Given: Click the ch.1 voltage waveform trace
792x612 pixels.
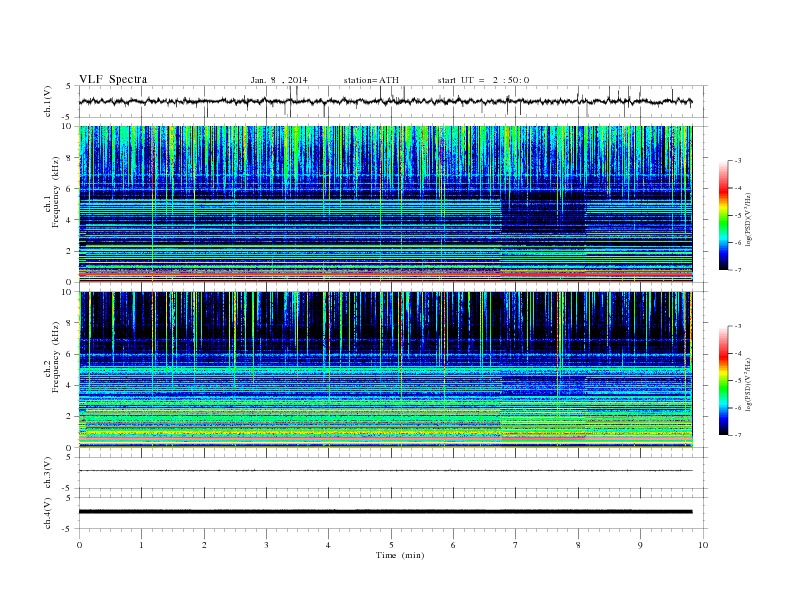Looking at the screenshot, I should 385,101.
